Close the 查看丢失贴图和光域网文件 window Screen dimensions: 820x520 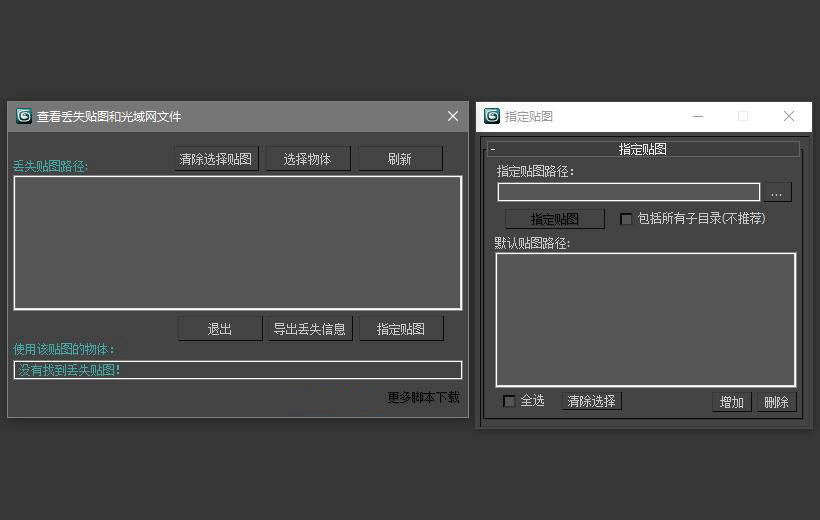(453, 116)
